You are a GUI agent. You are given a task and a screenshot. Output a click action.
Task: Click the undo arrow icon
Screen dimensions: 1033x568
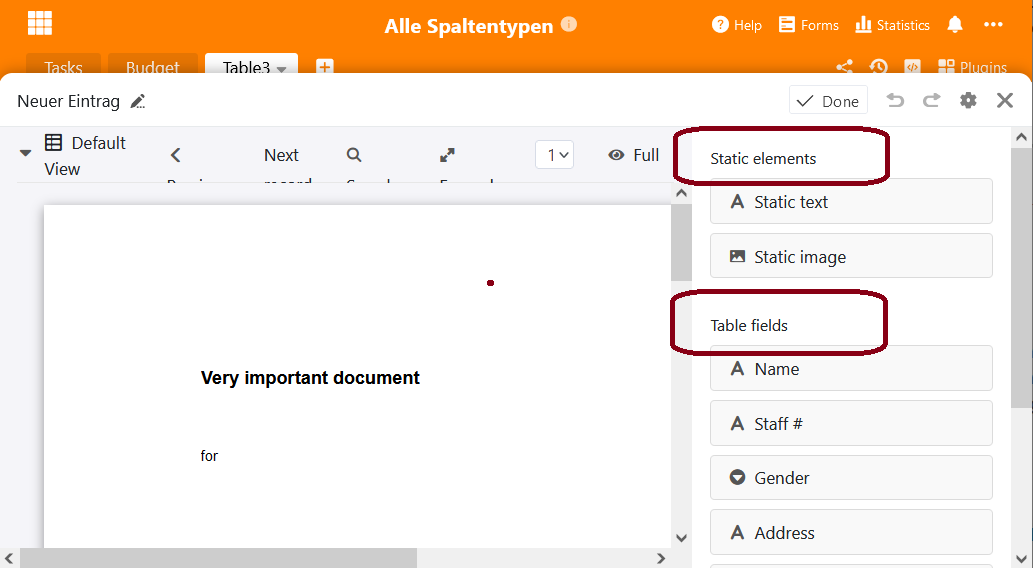click(x=895, y=100)
